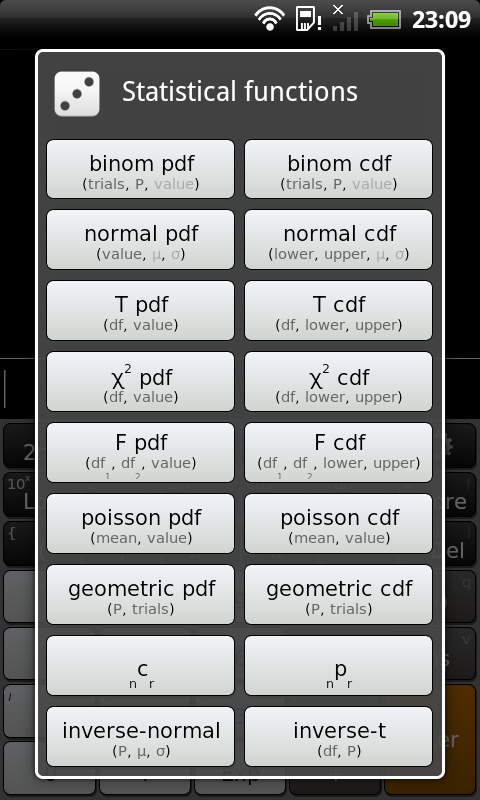Image resolution: width=480 pixels, height=800 pixels.
Task: Tap the dice icon in dialog header
Action: 77,94
